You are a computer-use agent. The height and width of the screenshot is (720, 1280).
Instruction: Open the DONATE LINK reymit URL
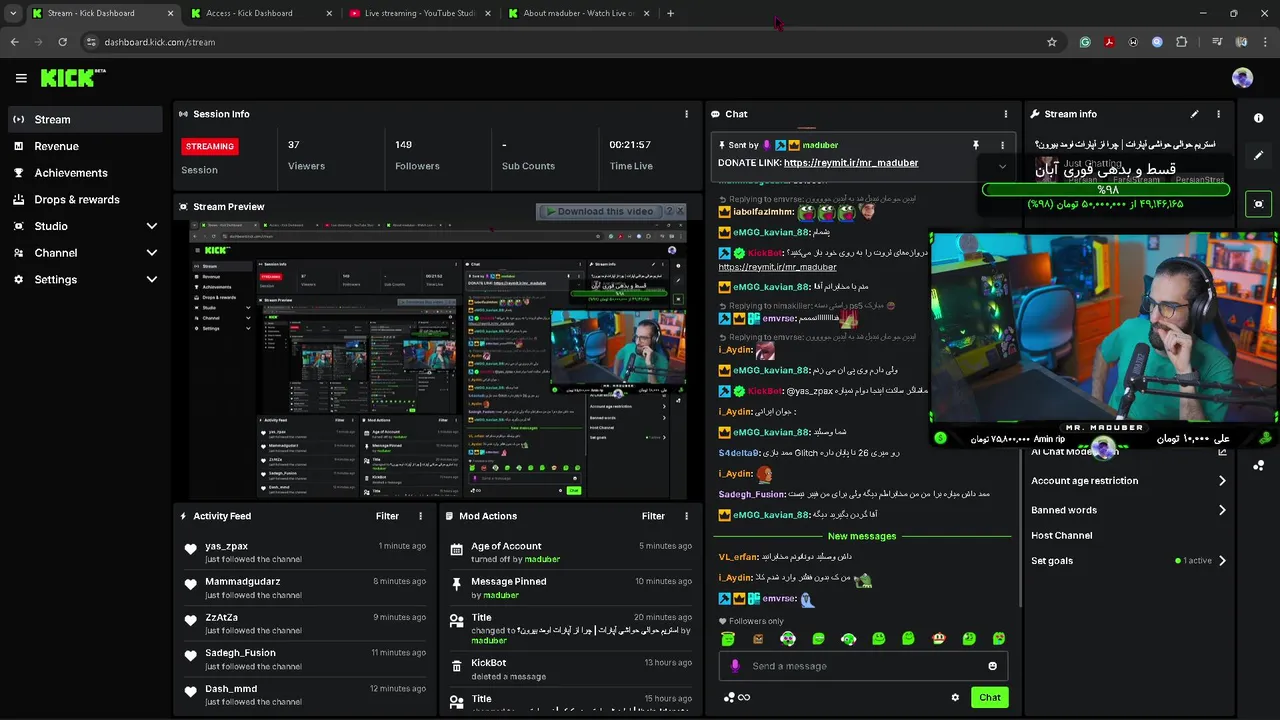851,163
